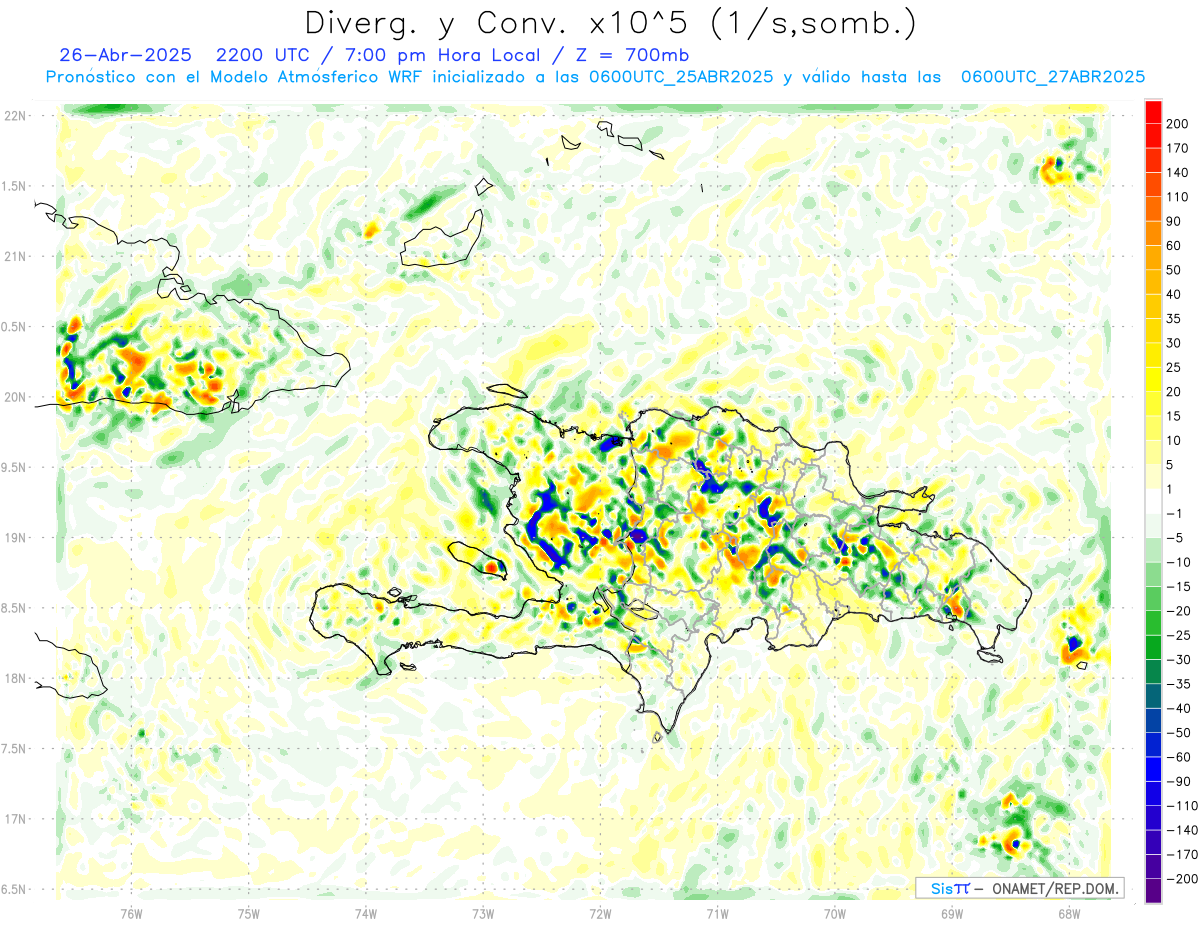This screenshot has height=927, width=1200.
Task: Click the colorbar label '-110'
Action: [x=1184, y=806]
